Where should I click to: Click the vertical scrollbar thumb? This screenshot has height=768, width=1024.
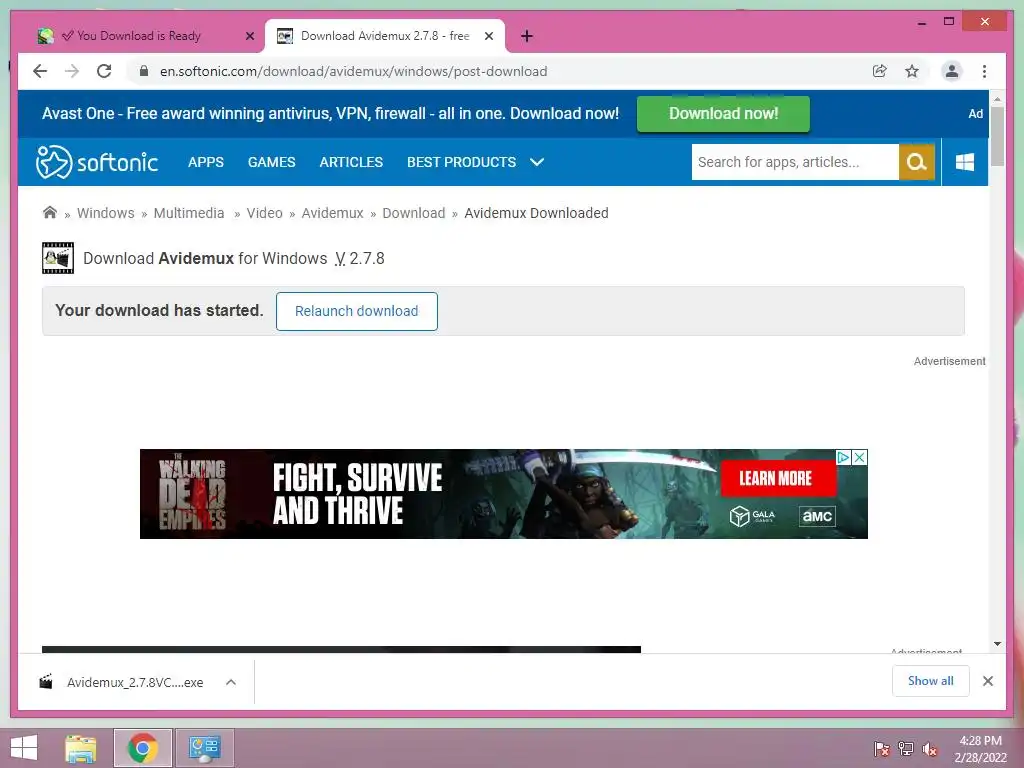pos(997,136)
